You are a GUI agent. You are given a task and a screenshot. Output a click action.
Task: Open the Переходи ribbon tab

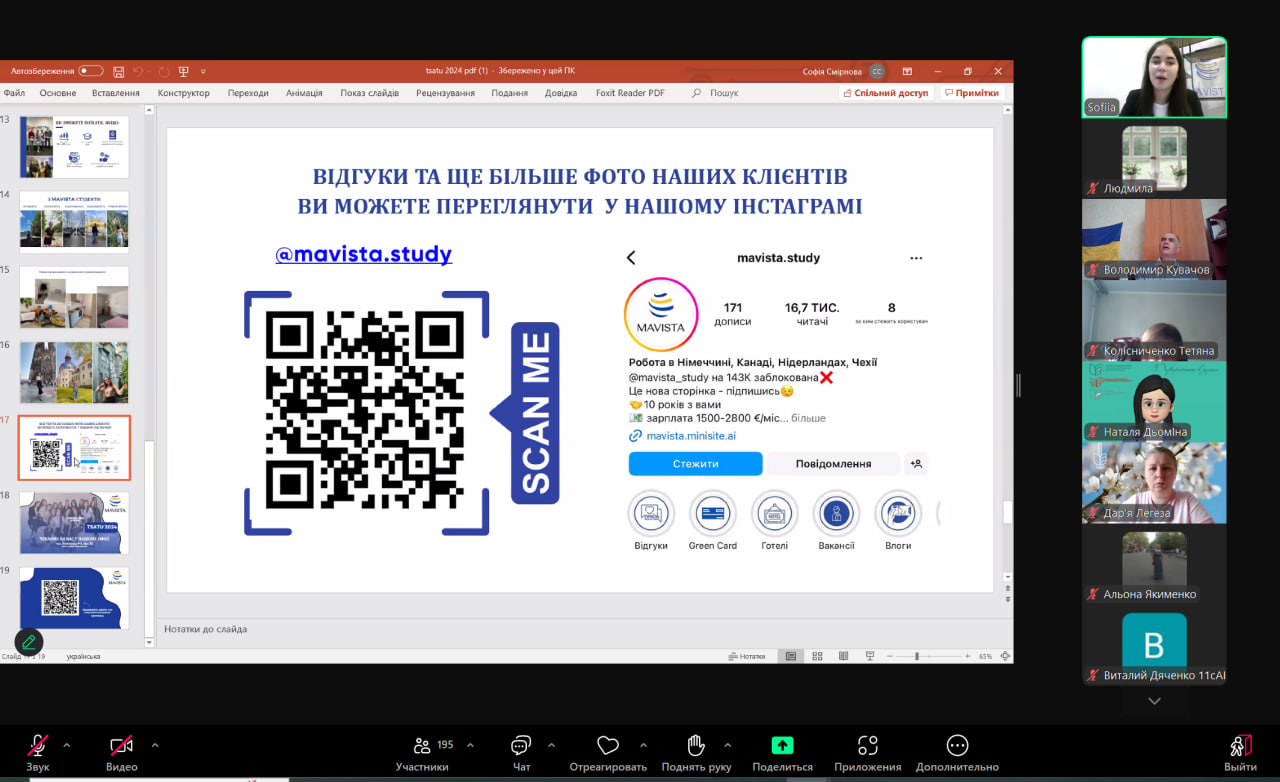pos(248,93)
